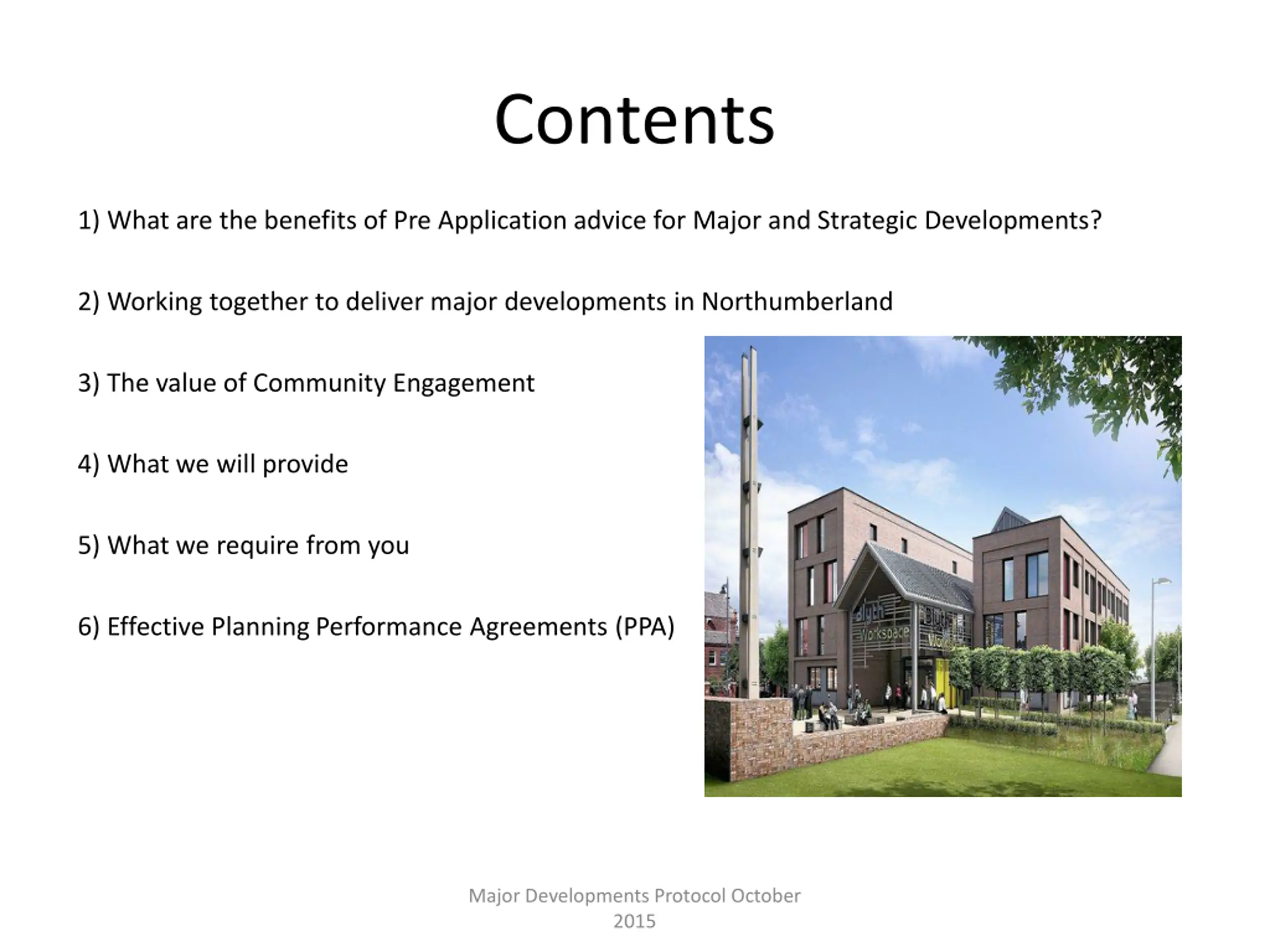Image resolution: width=1270 pixels, height=952 pixels.
Task: Click the 2015 text in the footer
Action: coord(635,922)
